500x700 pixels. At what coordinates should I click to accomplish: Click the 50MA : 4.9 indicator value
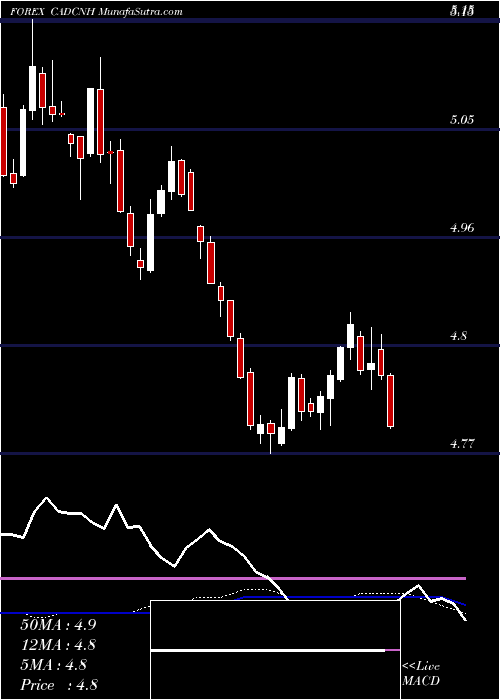click(58, 625)
